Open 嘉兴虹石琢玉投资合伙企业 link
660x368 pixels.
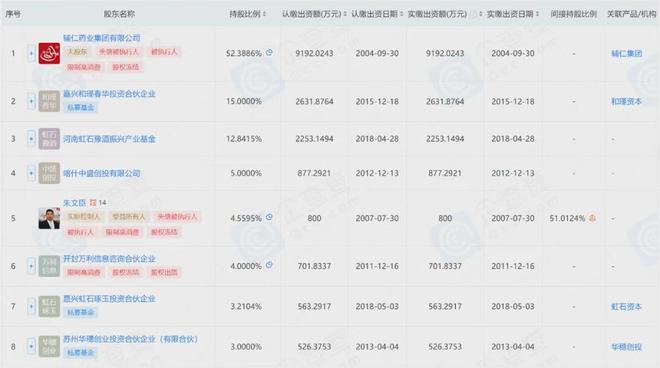click(109, 299)
